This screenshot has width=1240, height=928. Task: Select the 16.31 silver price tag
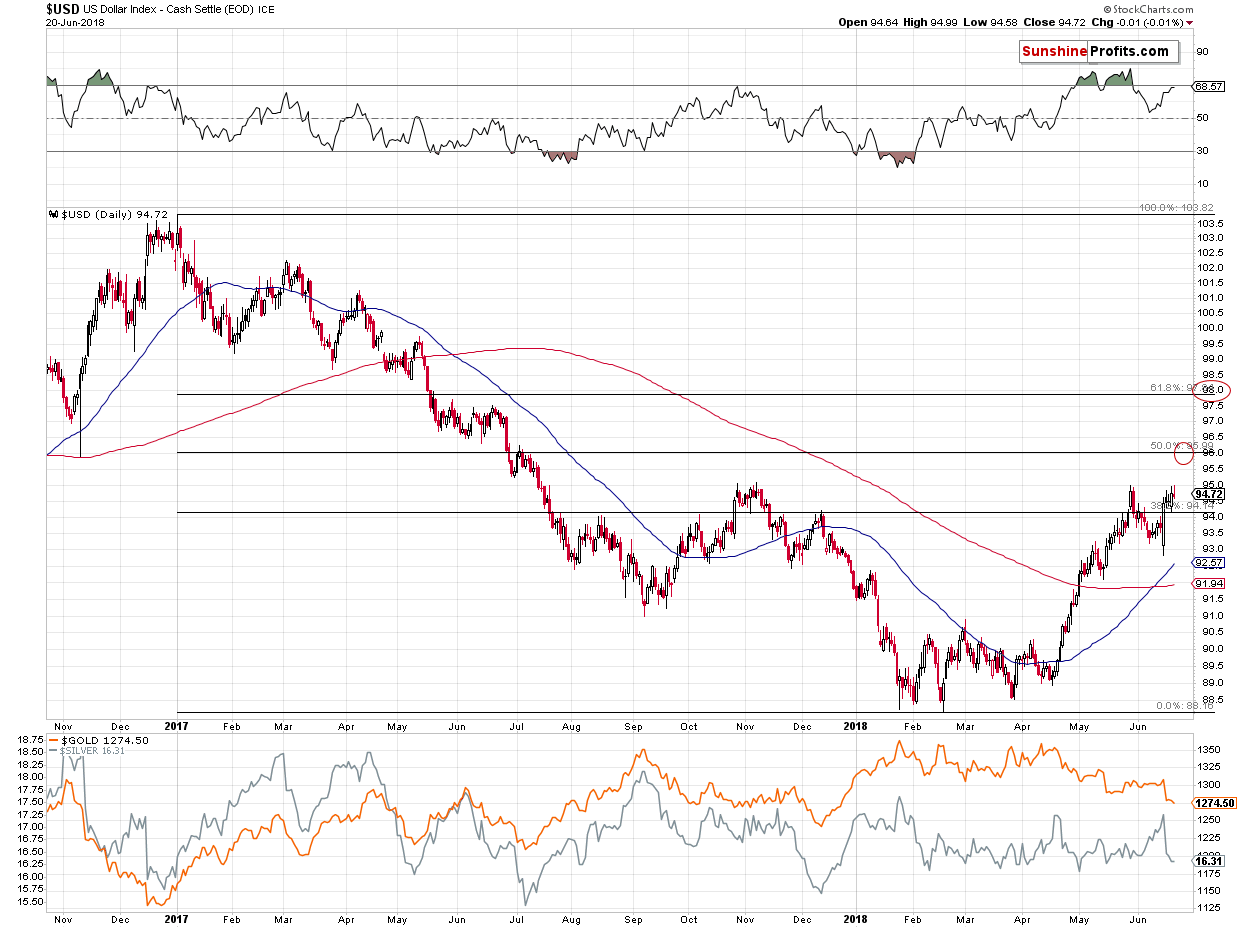click(1208, 860)
